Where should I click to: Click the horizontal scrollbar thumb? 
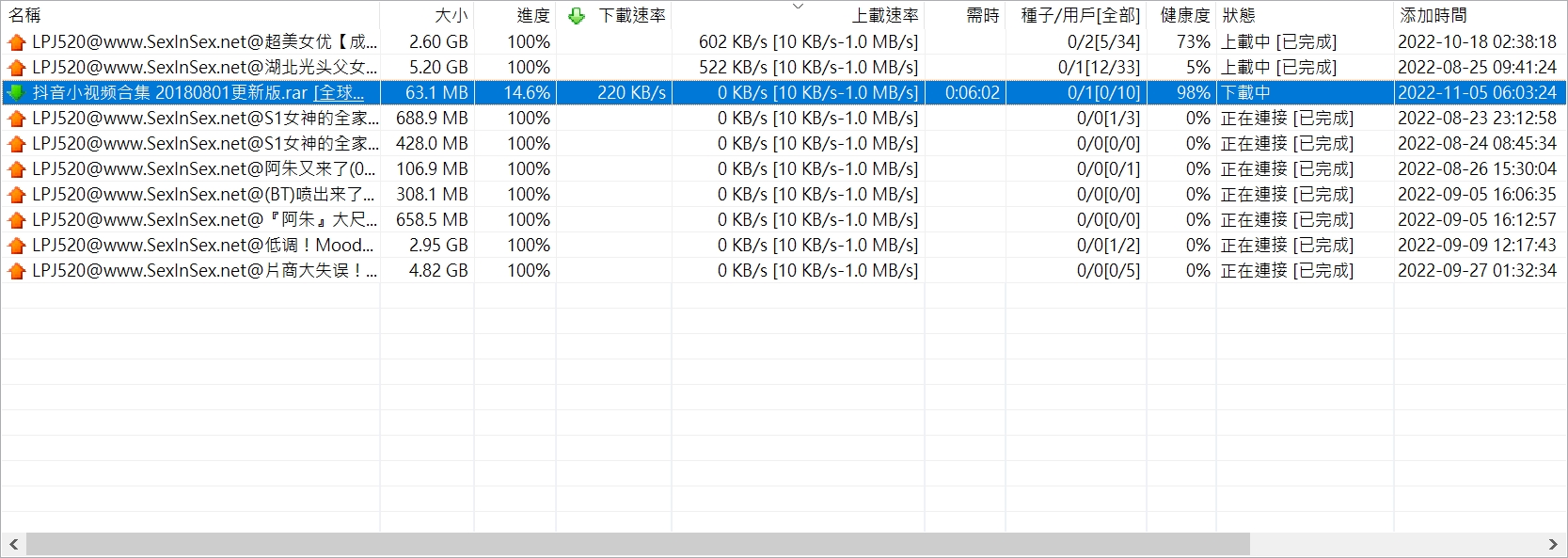(638, 545)
